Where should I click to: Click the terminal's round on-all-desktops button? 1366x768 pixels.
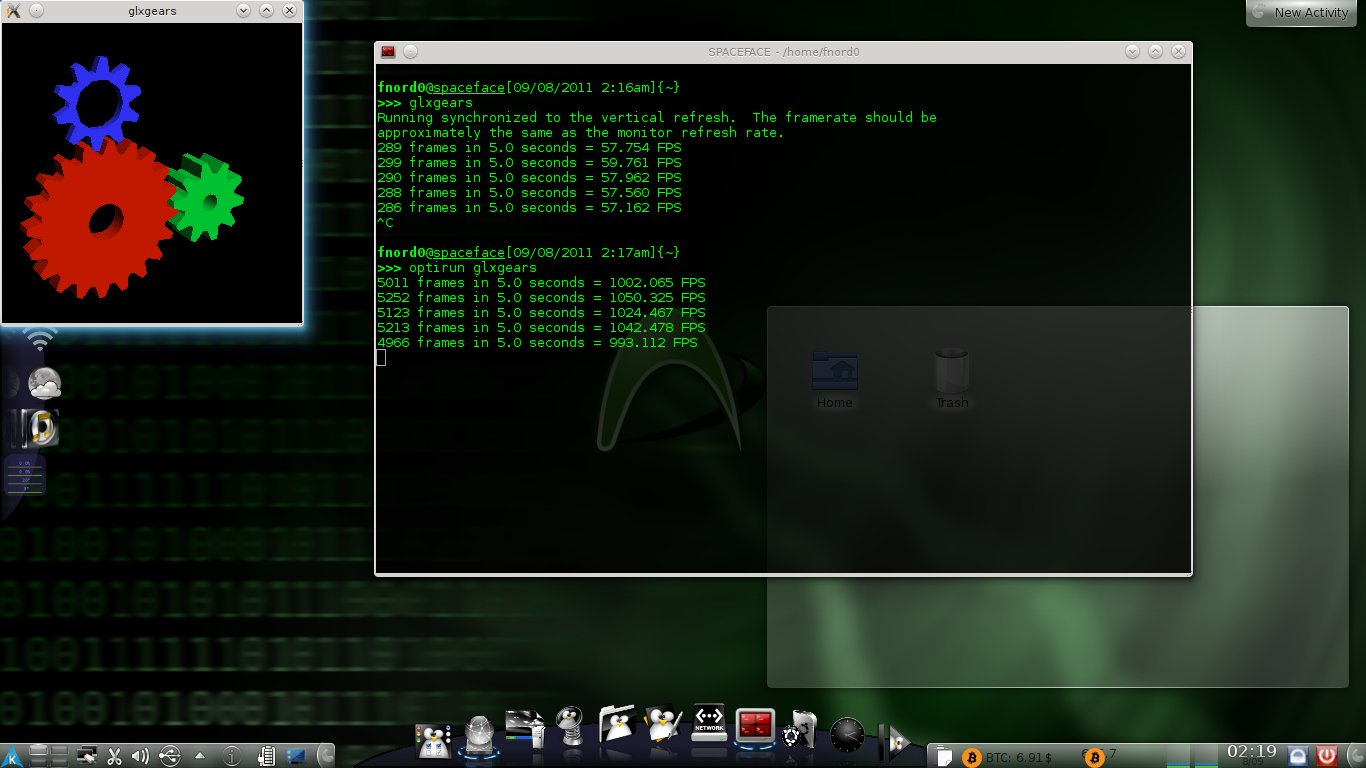tap(410, 52)
